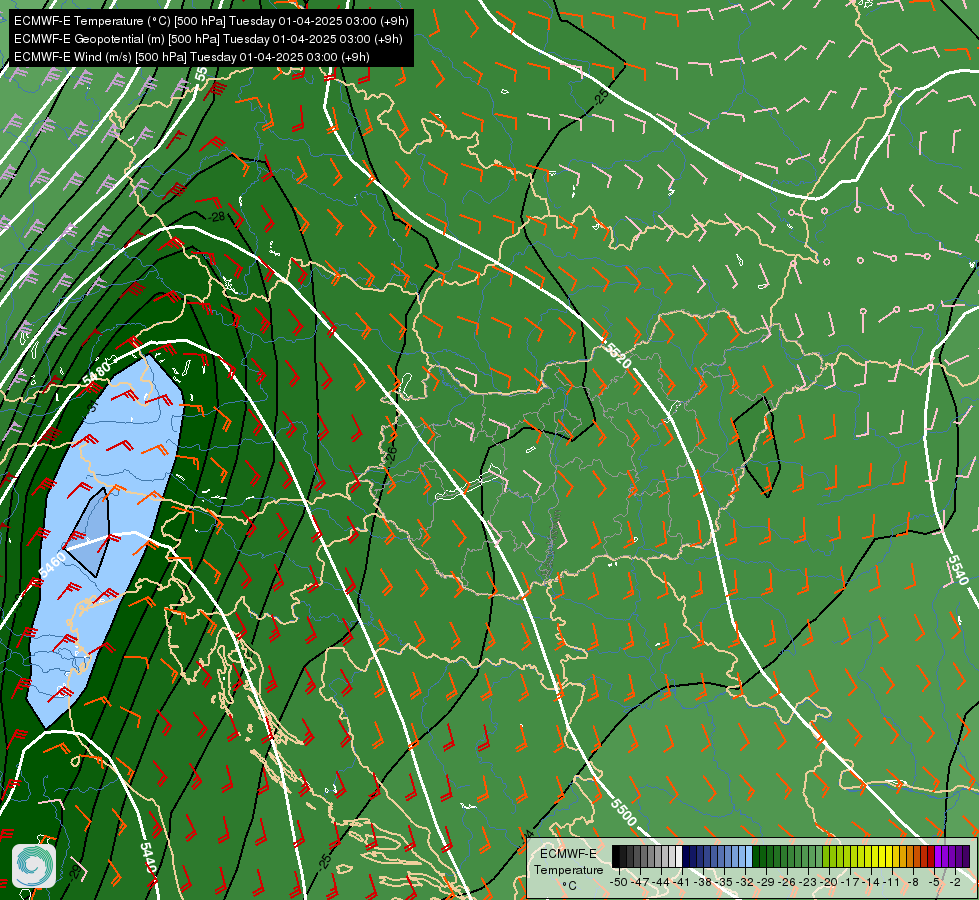The width and height of the screenshot is (979, 900).
Task: Click the -38 tick label on the color scale
Action: pos(702,882)
